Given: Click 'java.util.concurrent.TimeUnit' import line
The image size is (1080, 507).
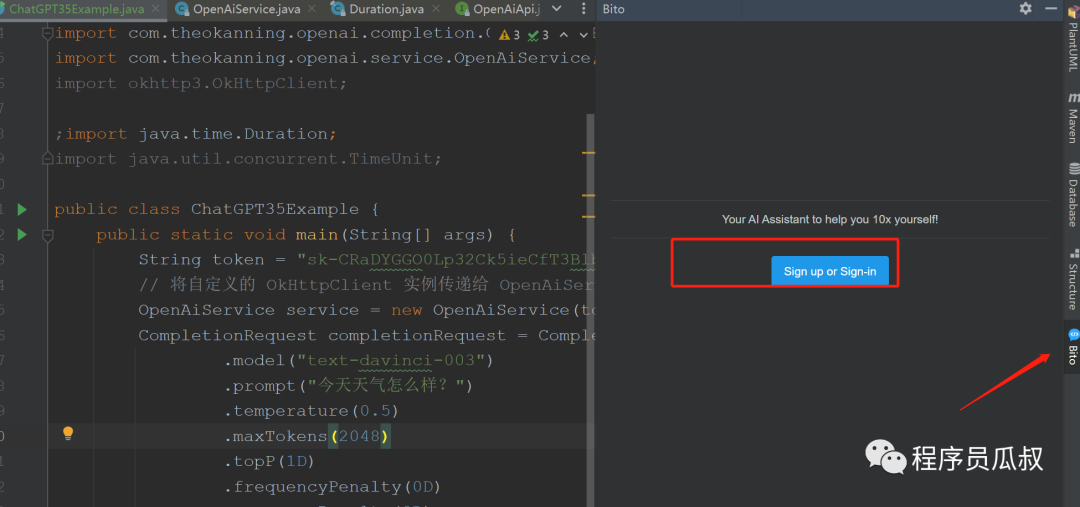Looking at the screenshot, I should (x=248, y=159).
